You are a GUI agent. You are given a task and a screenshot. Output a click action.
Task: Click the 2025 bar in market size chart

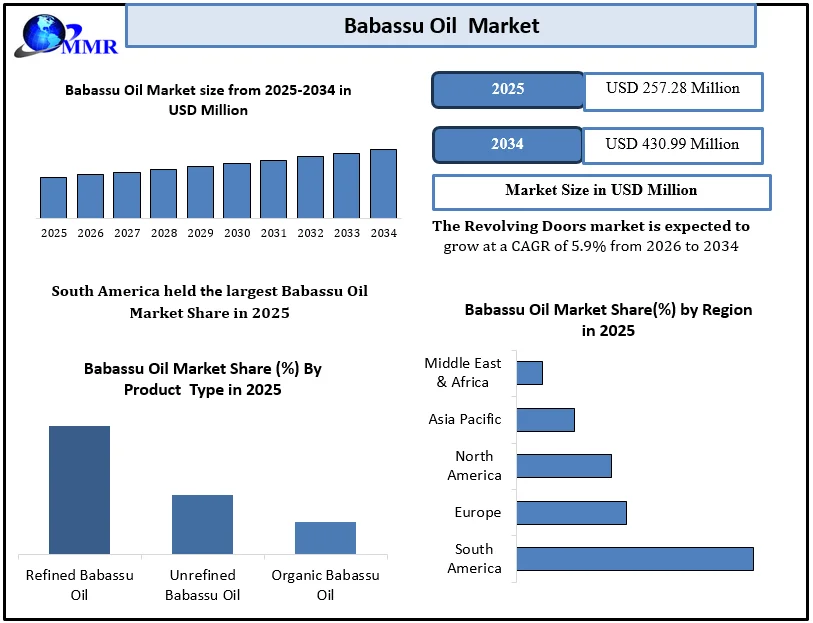tap(53, 197)
